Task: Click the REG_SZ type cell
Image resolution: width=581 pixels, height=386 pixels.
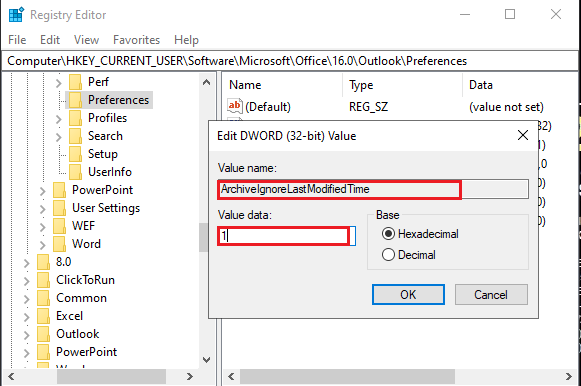Action: click(x=368, y=107)
